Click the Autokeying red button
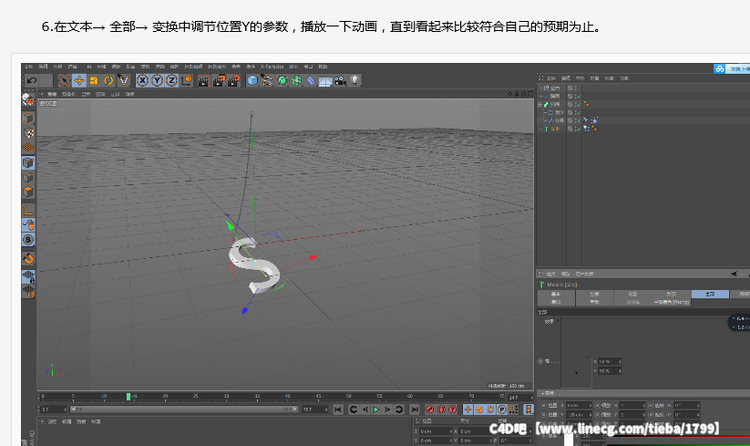The width and height of the screenshot is (750, 446). [441, 409]
